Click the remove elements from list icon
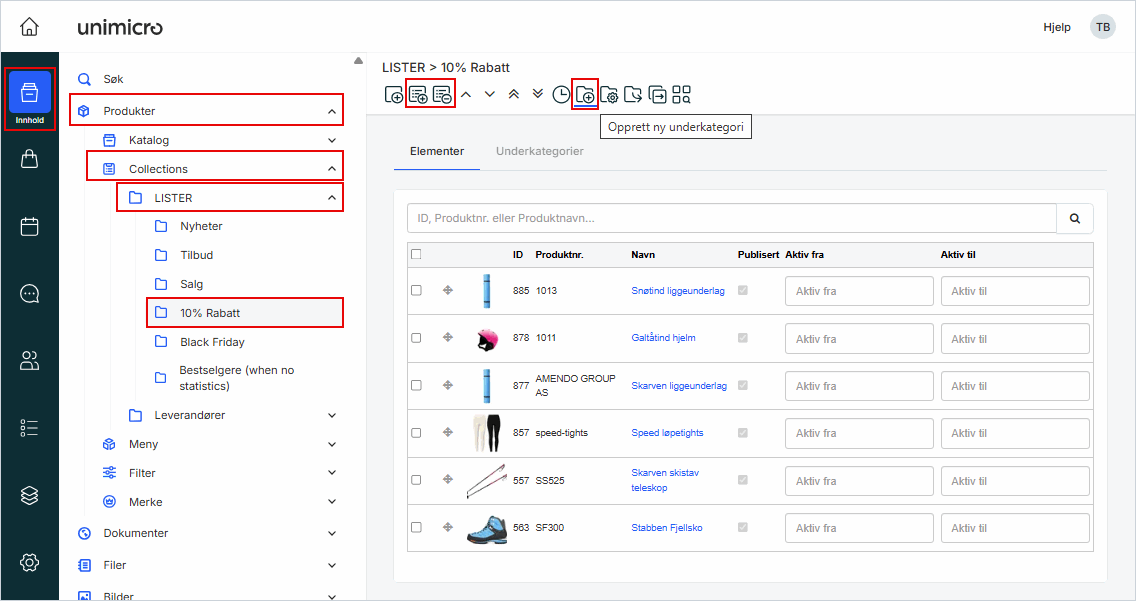This screenshot has height=601, width=1136. click(x=442, y=94)
